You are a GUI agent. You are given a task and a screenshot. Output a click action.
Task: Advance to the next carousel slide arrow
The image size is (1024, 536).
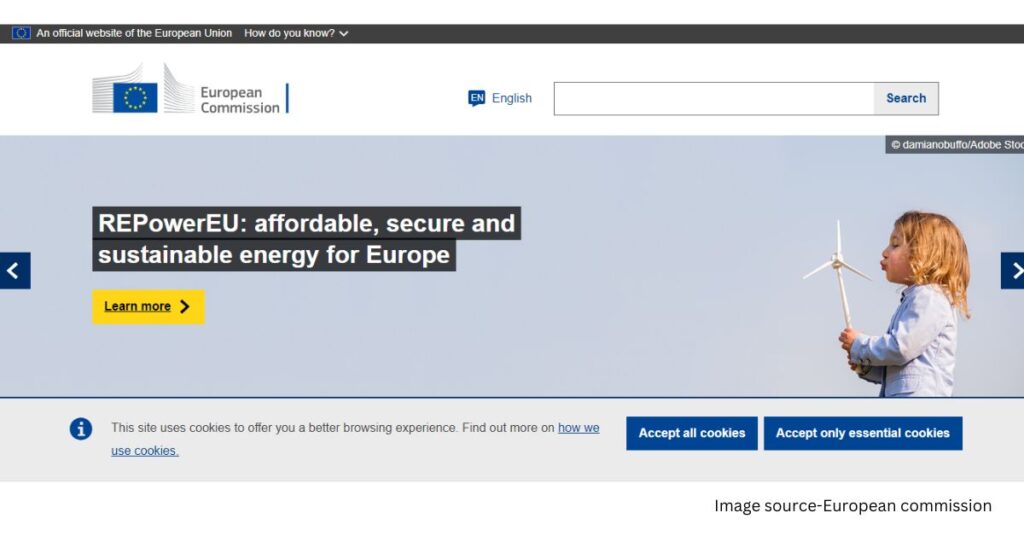point(1012,270)
